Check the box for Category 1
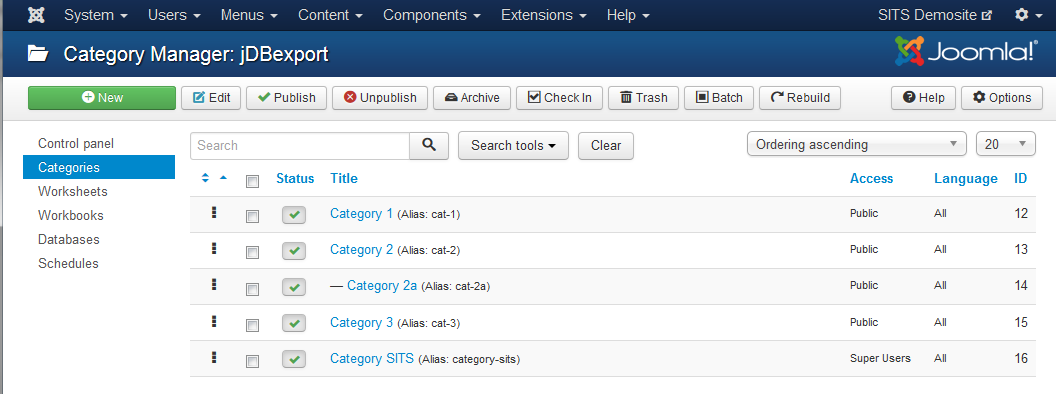 point(253,216)
